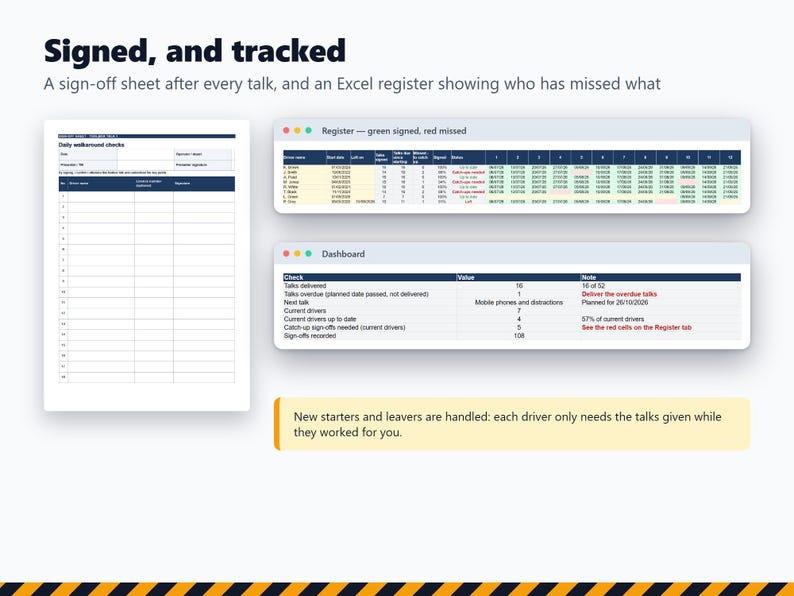Click 'See the red cells on the Register tab'
Viewport: 794px width, 596px height.
click(637, 327)
